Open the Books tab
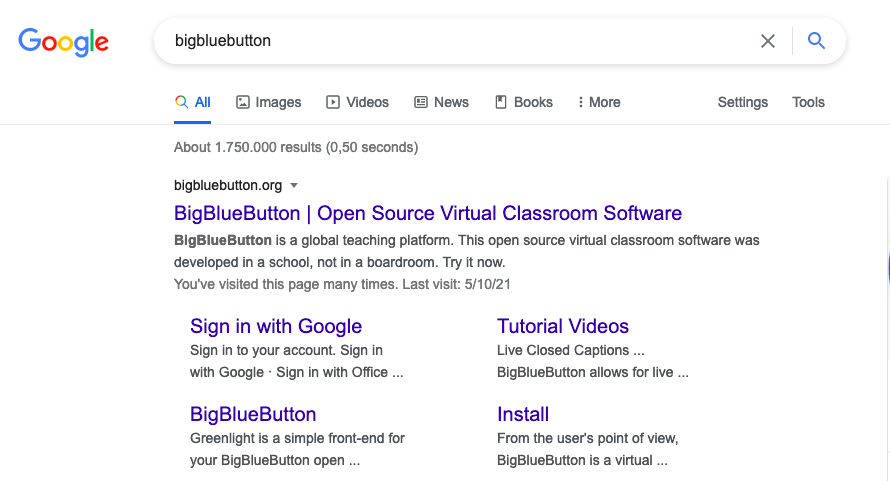Screen dimensions: 890x481 (x=524, y=102)
